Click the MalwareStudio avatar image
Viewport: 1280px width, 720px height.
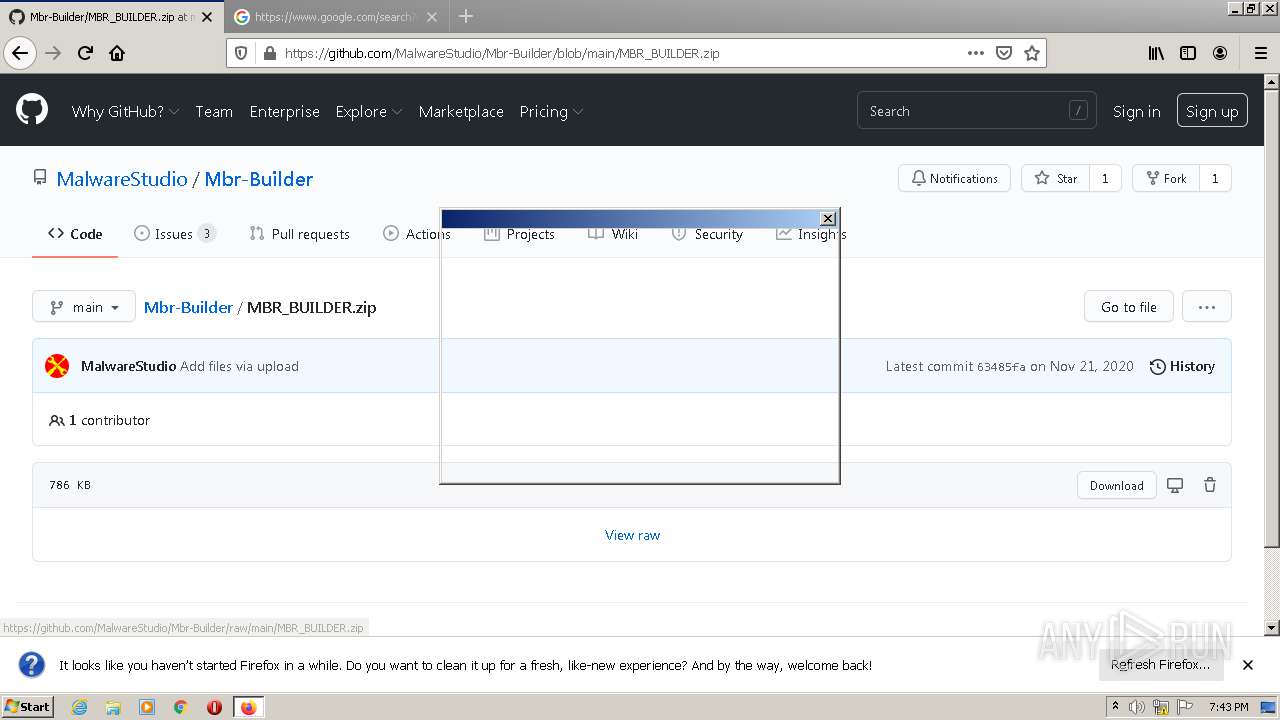pos(57,366)
